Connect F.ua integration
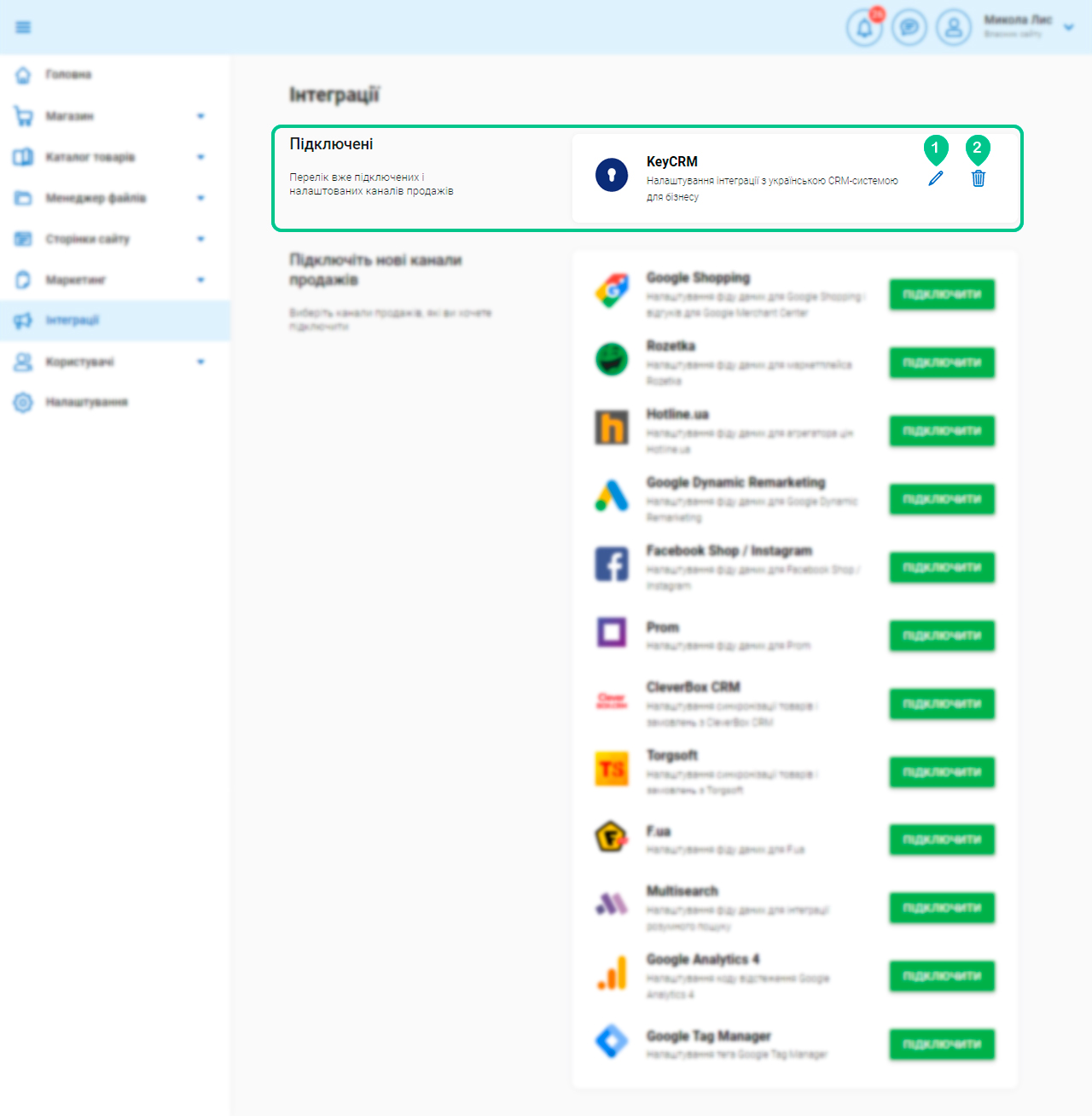Screen dimensions: 1092x1116 [x=942, y=840]
